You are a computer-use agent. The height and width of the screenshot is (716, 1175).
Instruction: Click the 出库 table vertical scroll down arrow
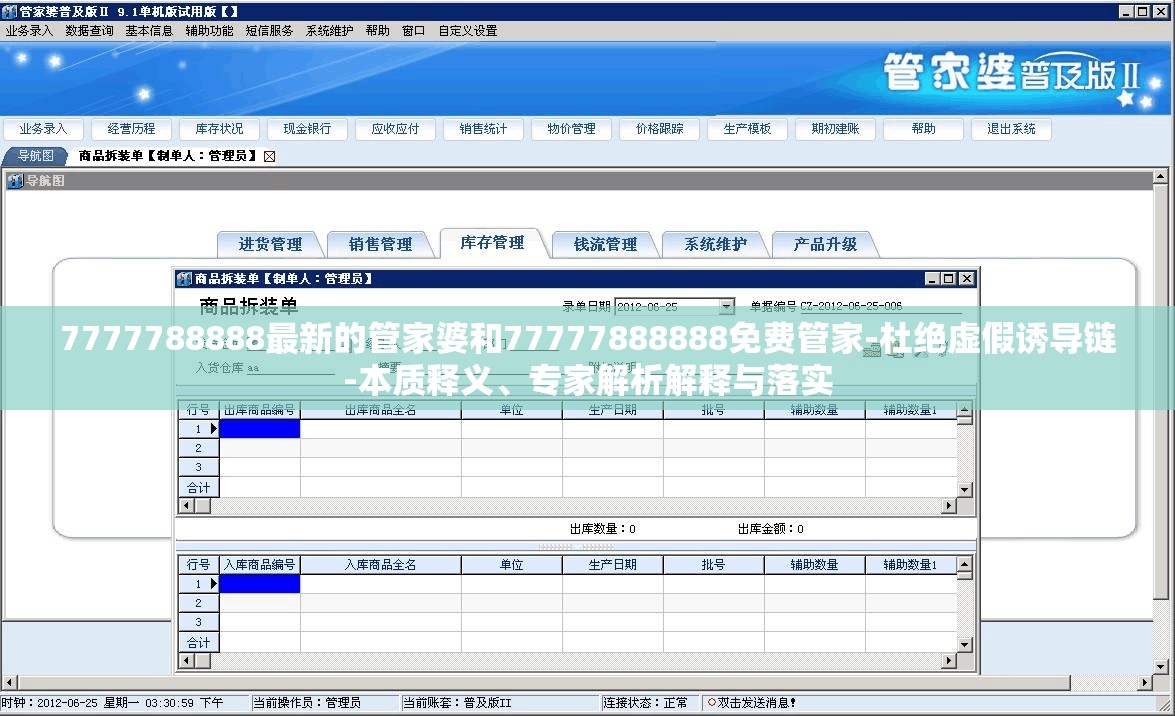pyautogui.click(x=964, y=490)
